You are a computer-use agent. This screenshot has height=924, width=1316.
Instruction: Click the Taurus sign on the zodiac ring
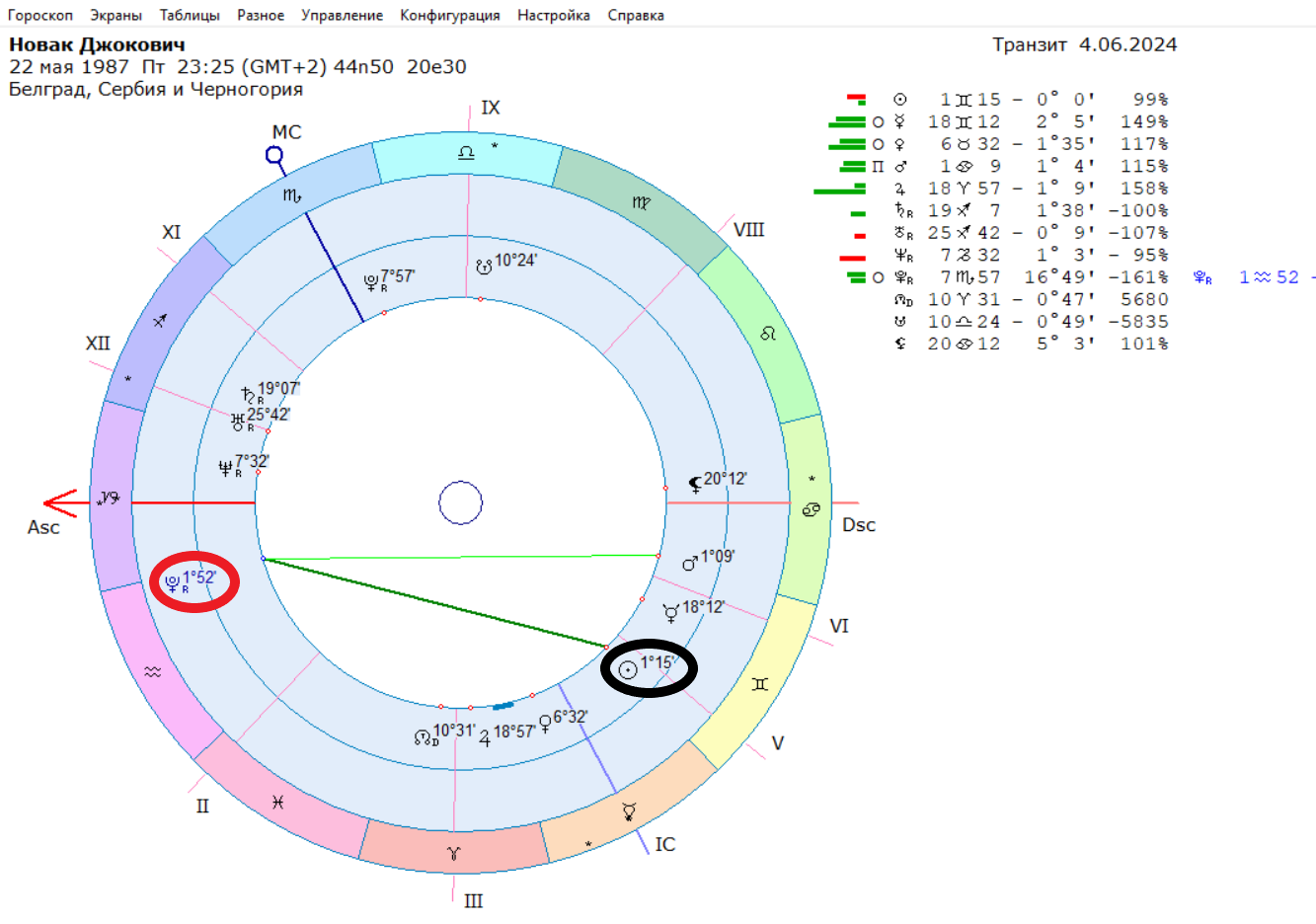629,812
